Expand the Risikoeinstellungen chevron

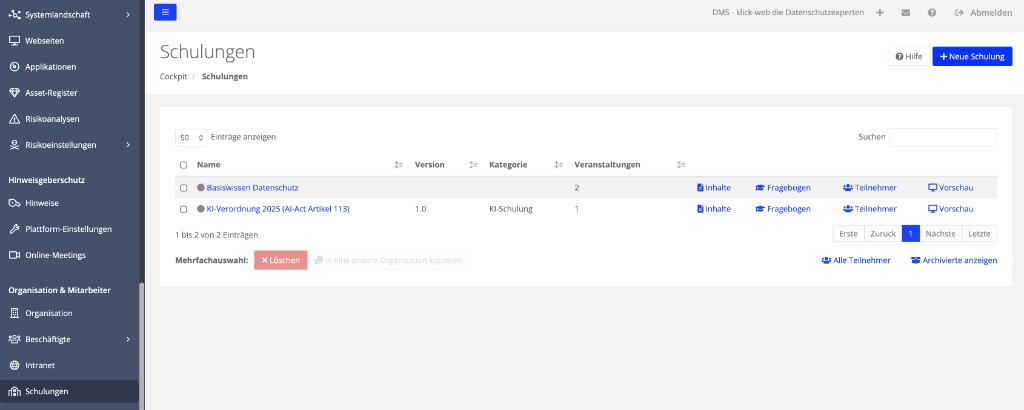pos(128,145)
